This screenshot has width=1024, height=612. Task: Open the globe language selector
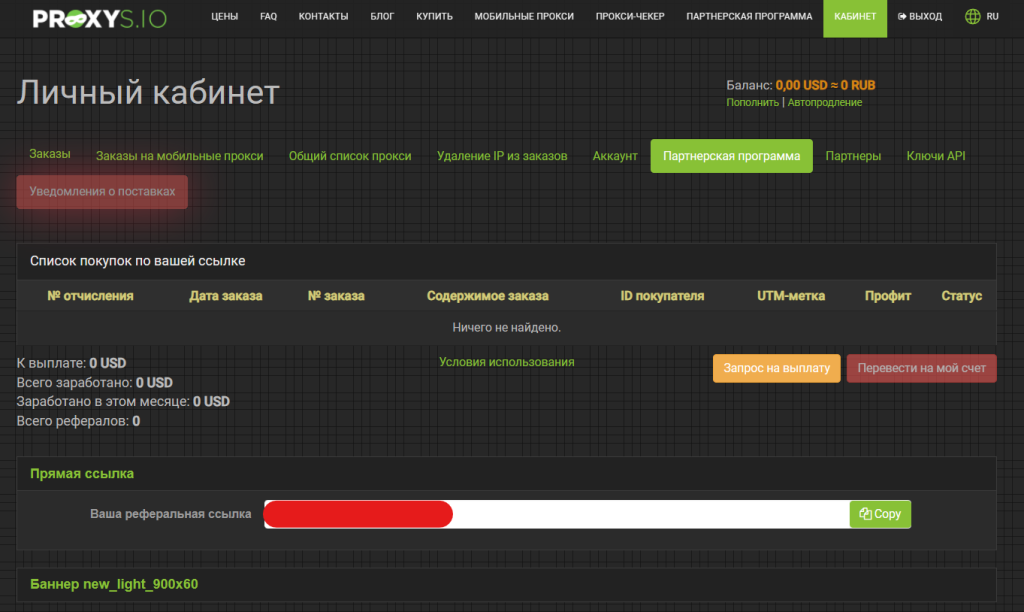tap(972, 17)
